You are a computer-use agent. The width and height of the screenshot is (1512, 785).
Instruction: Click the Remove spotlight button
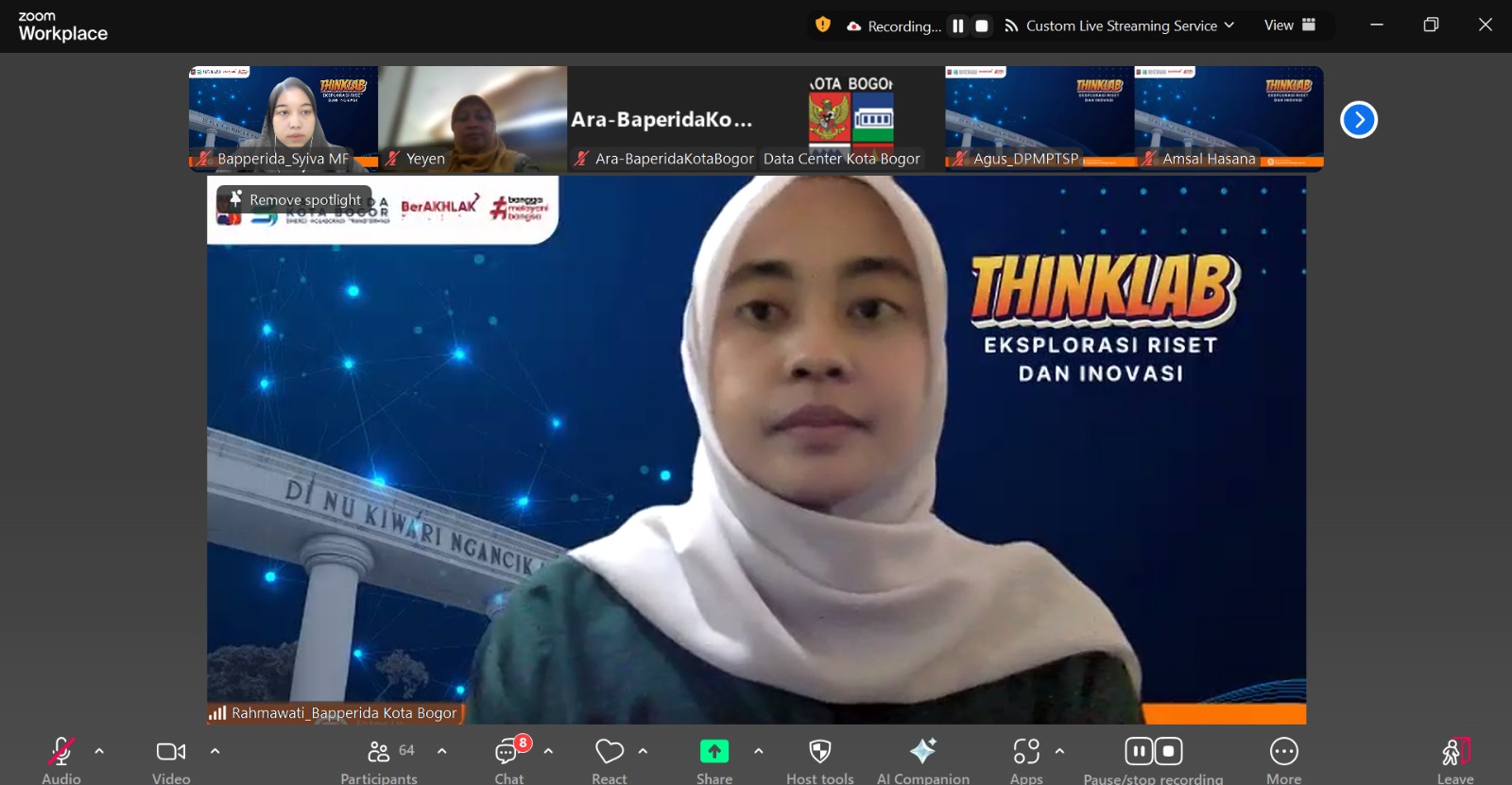[294, 199]
